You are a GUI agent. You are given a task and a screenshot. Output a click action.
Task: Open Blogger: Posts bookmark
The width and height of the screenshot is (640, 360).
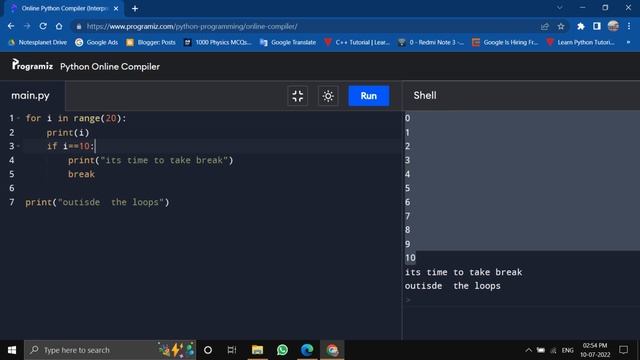[151, 42]
